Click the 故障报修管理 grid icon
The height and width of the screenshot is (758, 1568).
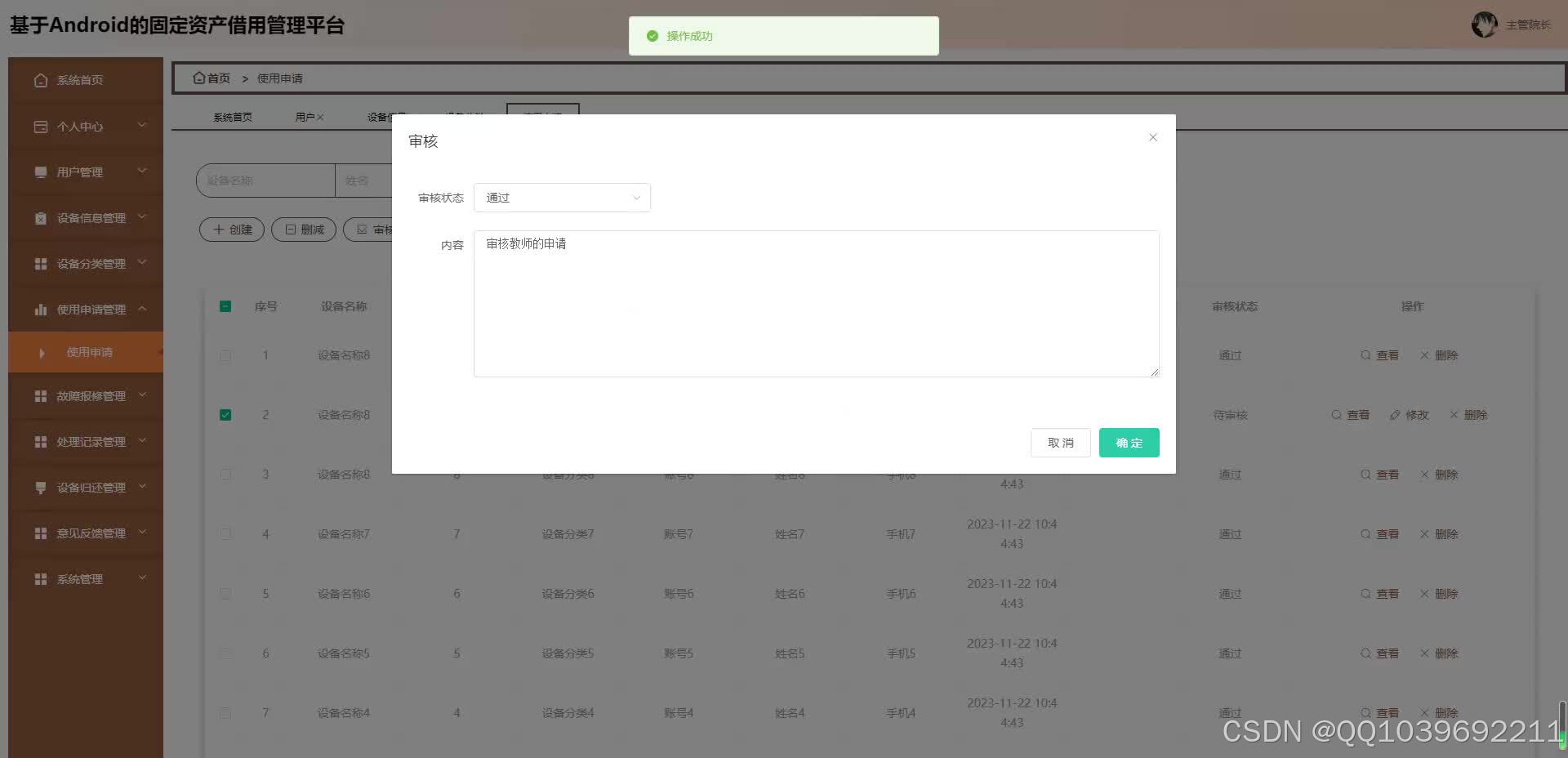click(x=41, y=396)
